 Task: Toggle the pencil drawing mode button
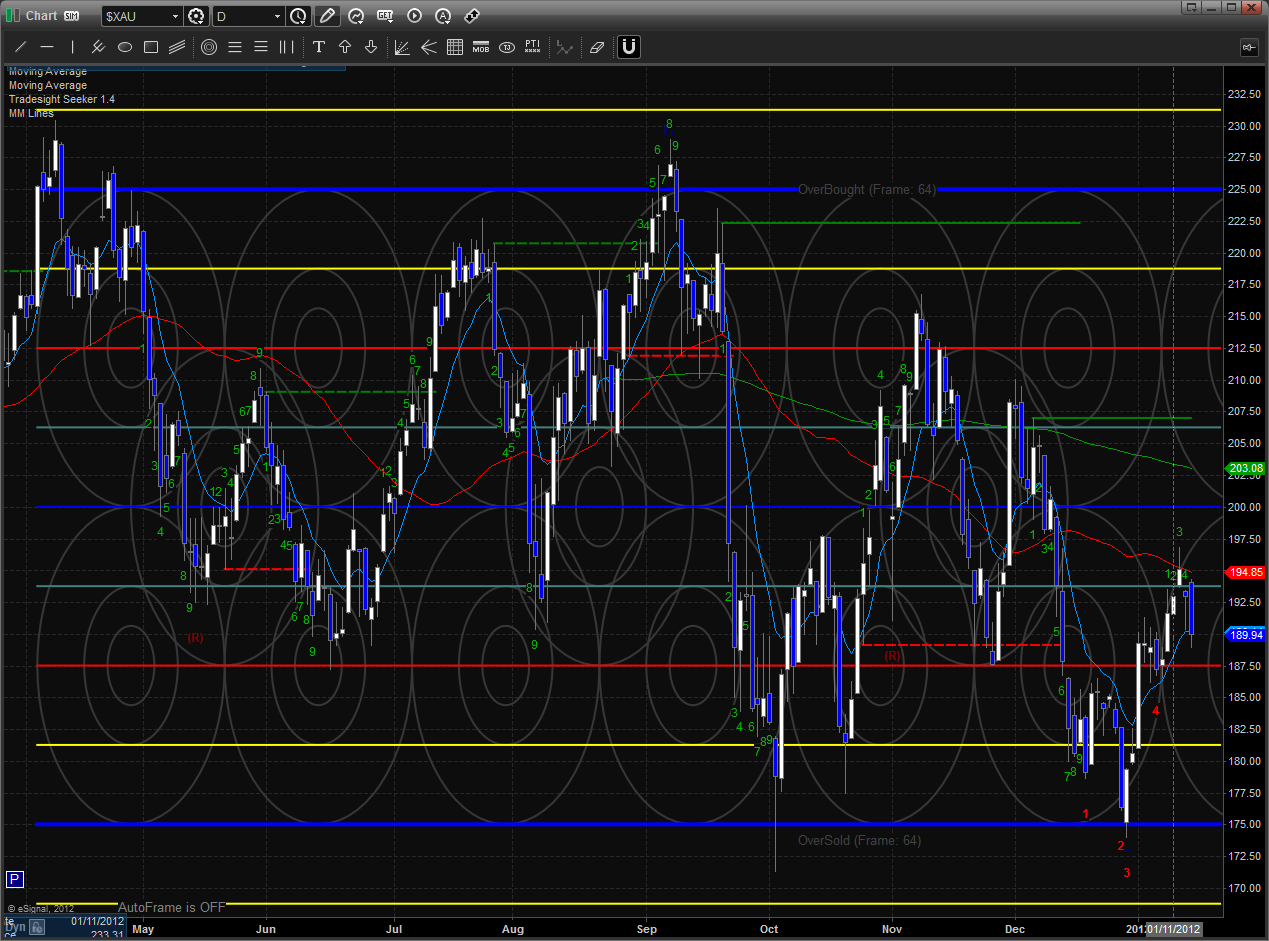click(x=327, y=16)
